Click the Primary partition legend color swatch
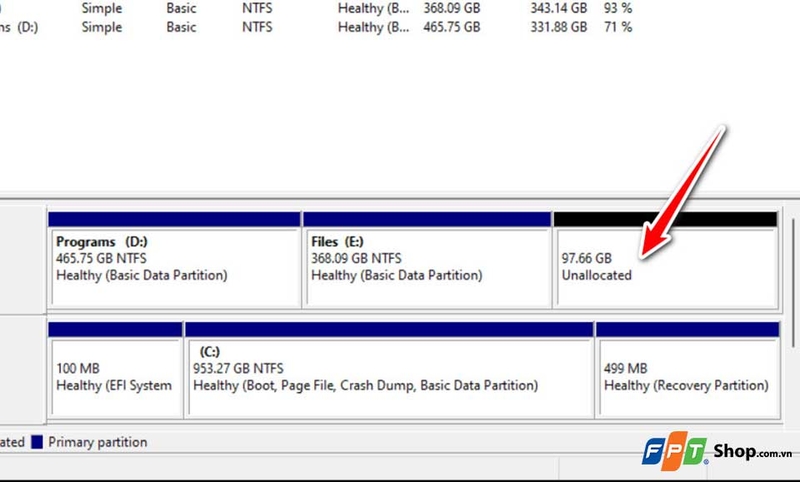800x482 pixels. point(37,442)
